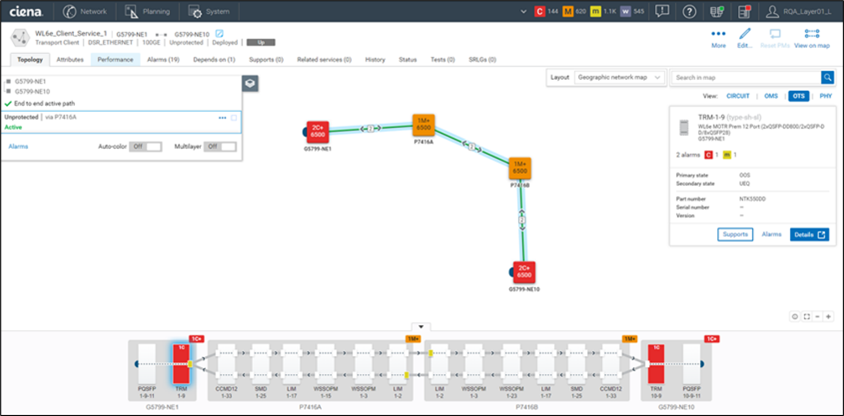
Task: Select the OTS view
Action: point(799,96)
